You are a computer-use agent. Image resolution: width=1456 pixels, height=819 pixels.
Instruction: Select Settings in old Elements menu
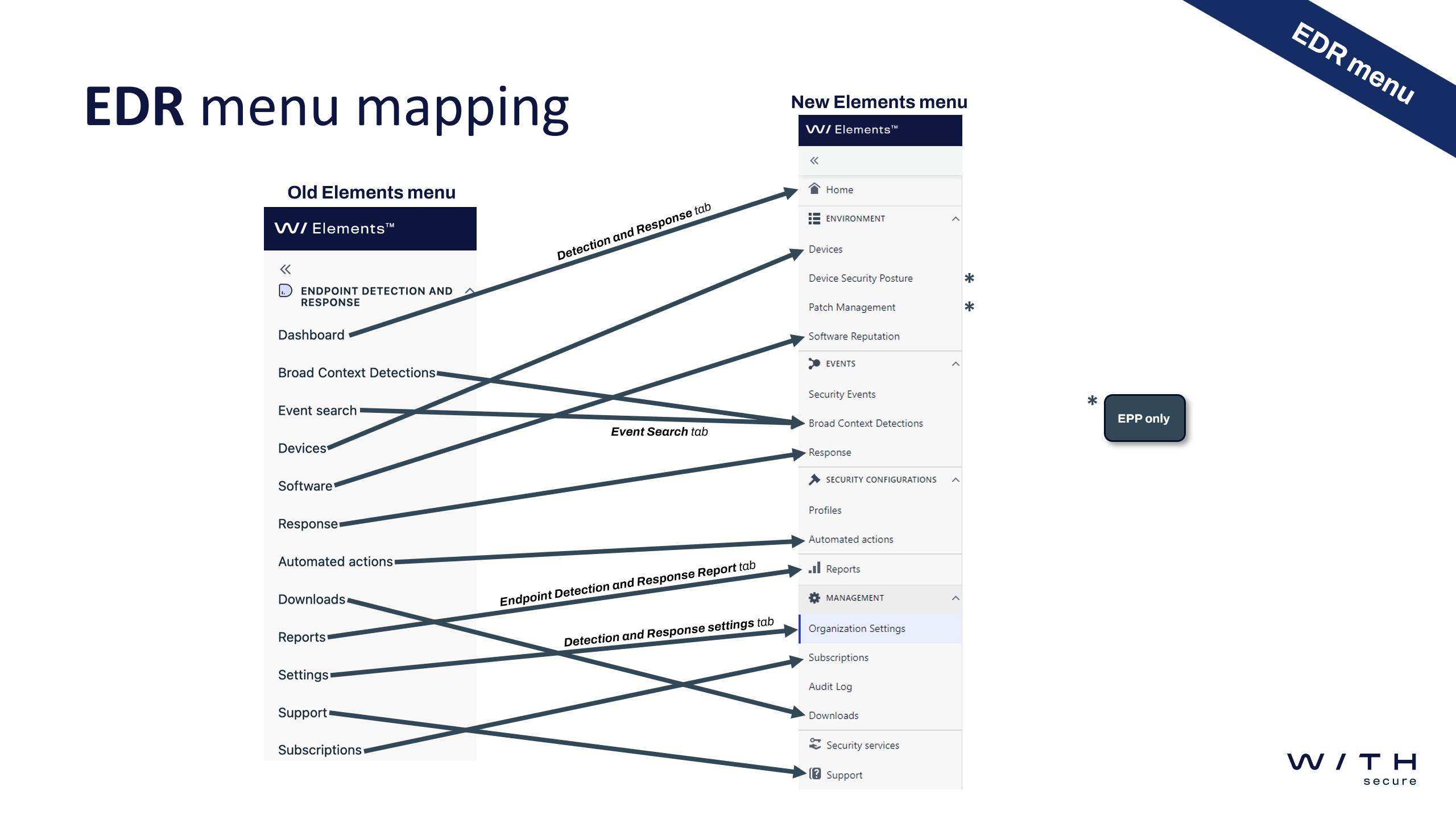(x=303, y=675)
